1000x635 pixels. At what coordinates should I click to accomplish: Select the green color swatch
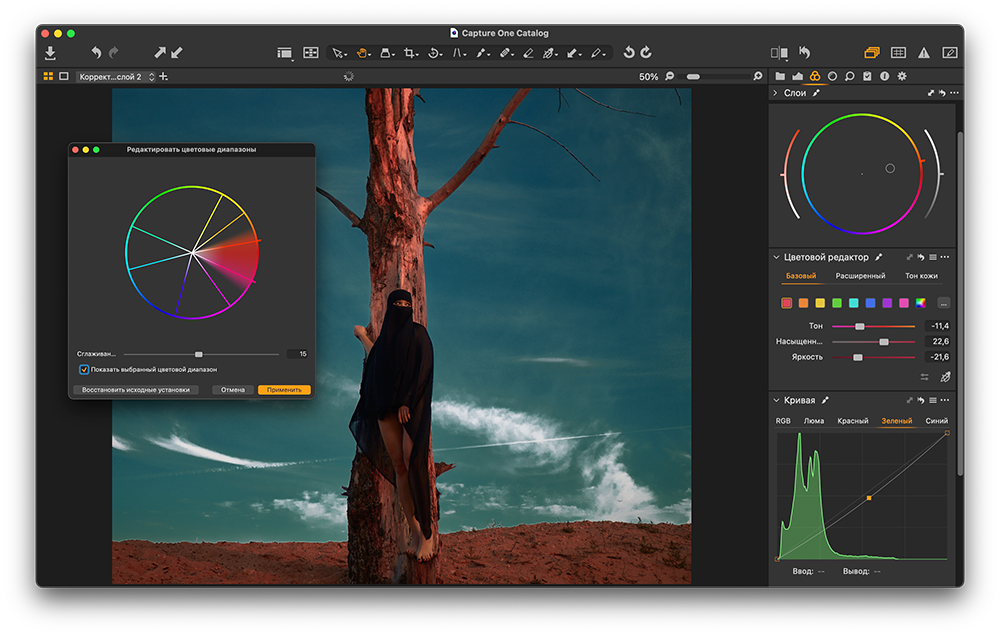point(837,303)
